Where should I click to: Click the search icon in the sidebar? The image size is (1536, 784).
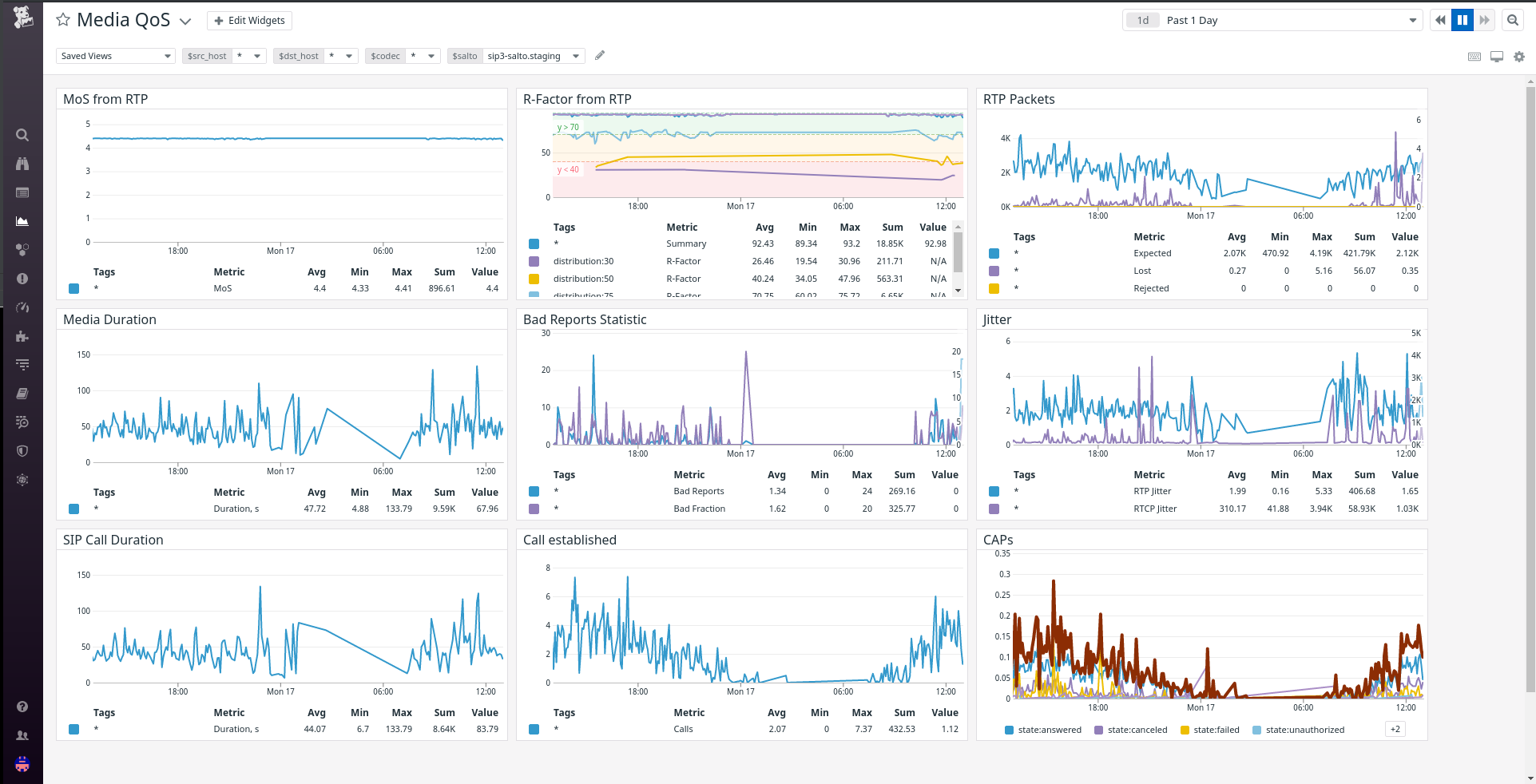tap(22, 135)
